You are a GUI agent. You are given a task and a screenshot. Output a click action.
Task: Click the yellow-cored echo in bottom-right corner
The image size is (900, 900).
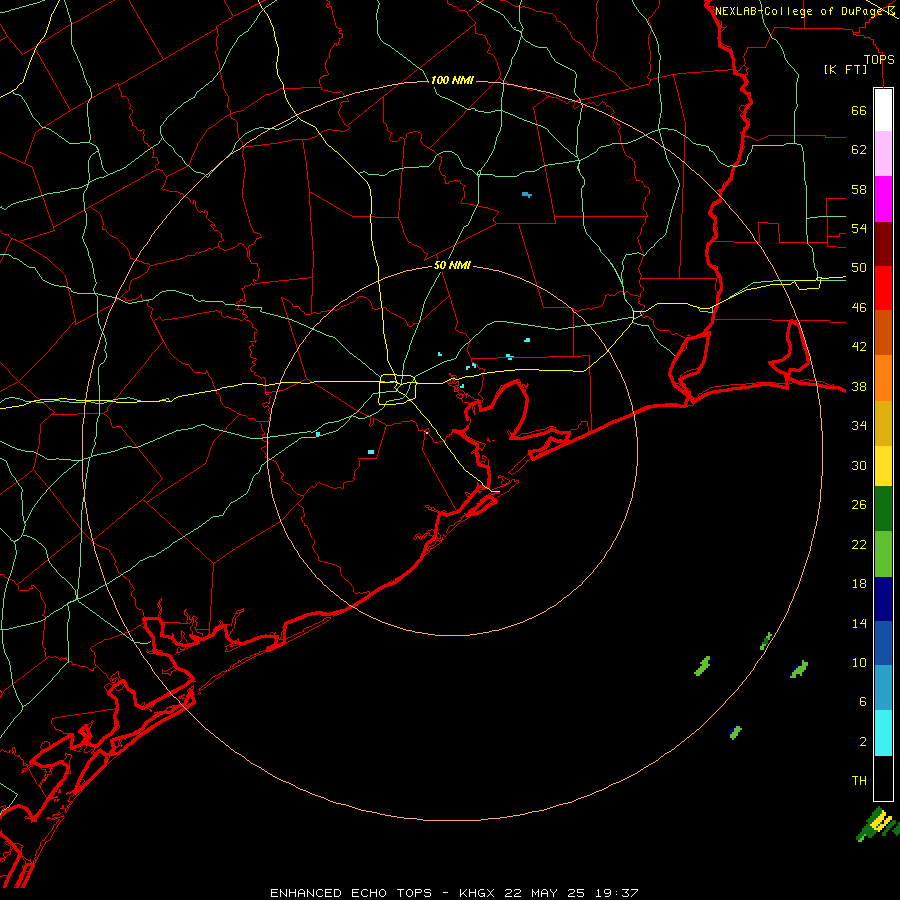878,824
